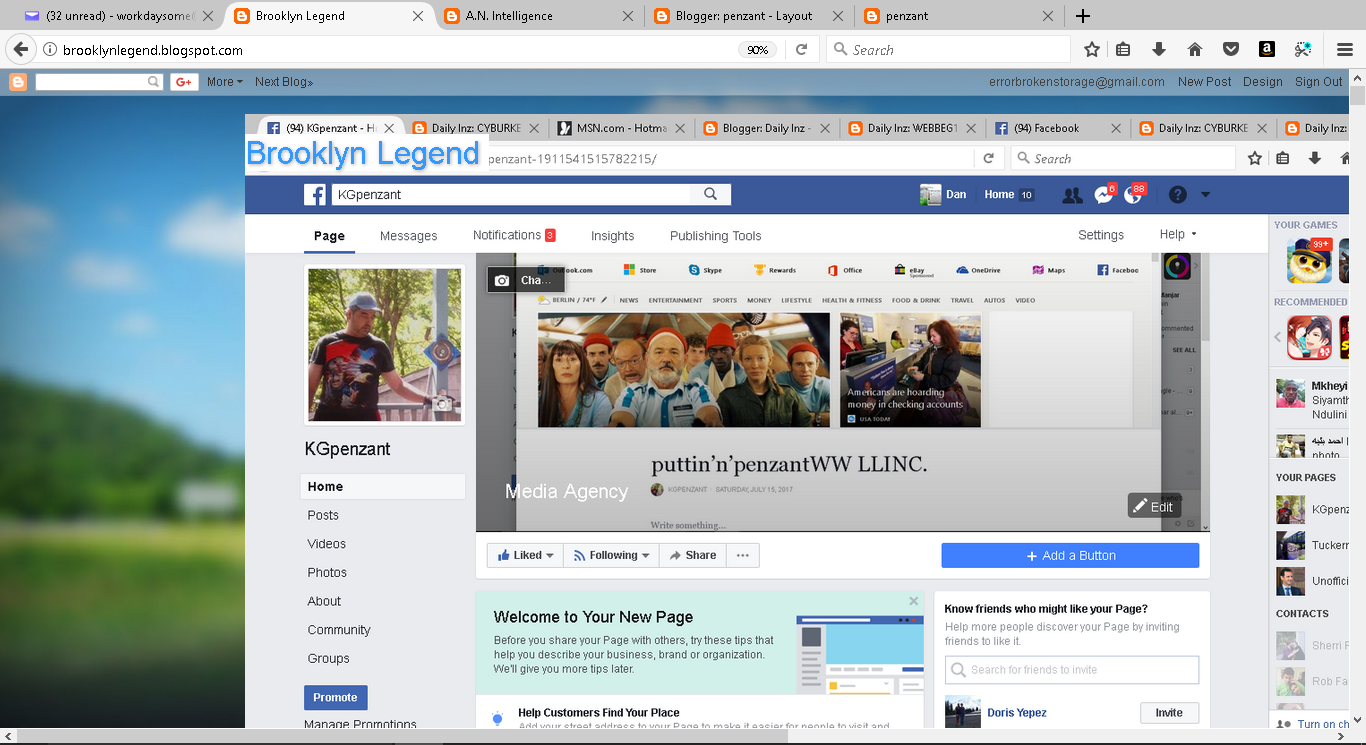This screenshot has width=1366, height=745.
Task: Open the Firefox bookmarks list icon
Action: [1124, 49]
